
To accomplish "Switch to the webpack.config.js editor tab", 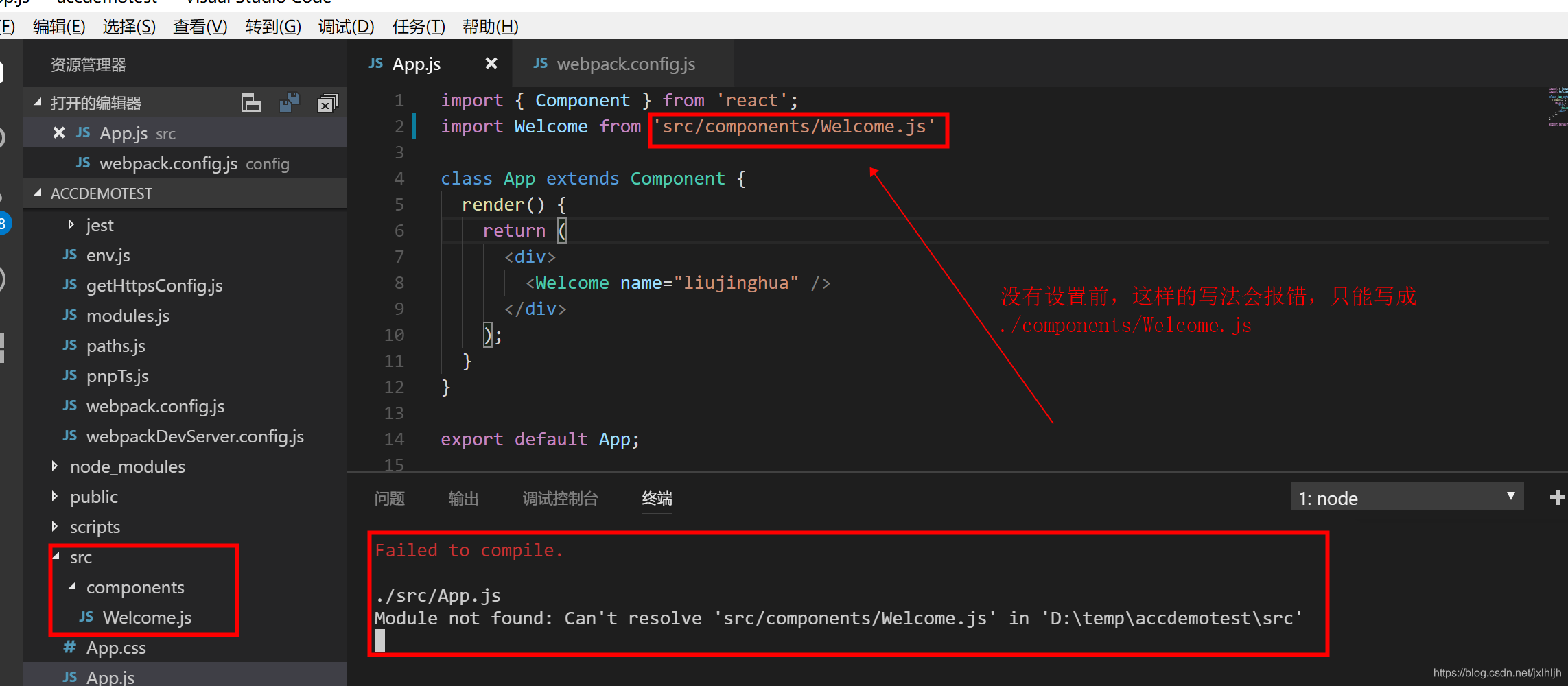I will click(623, 63).
